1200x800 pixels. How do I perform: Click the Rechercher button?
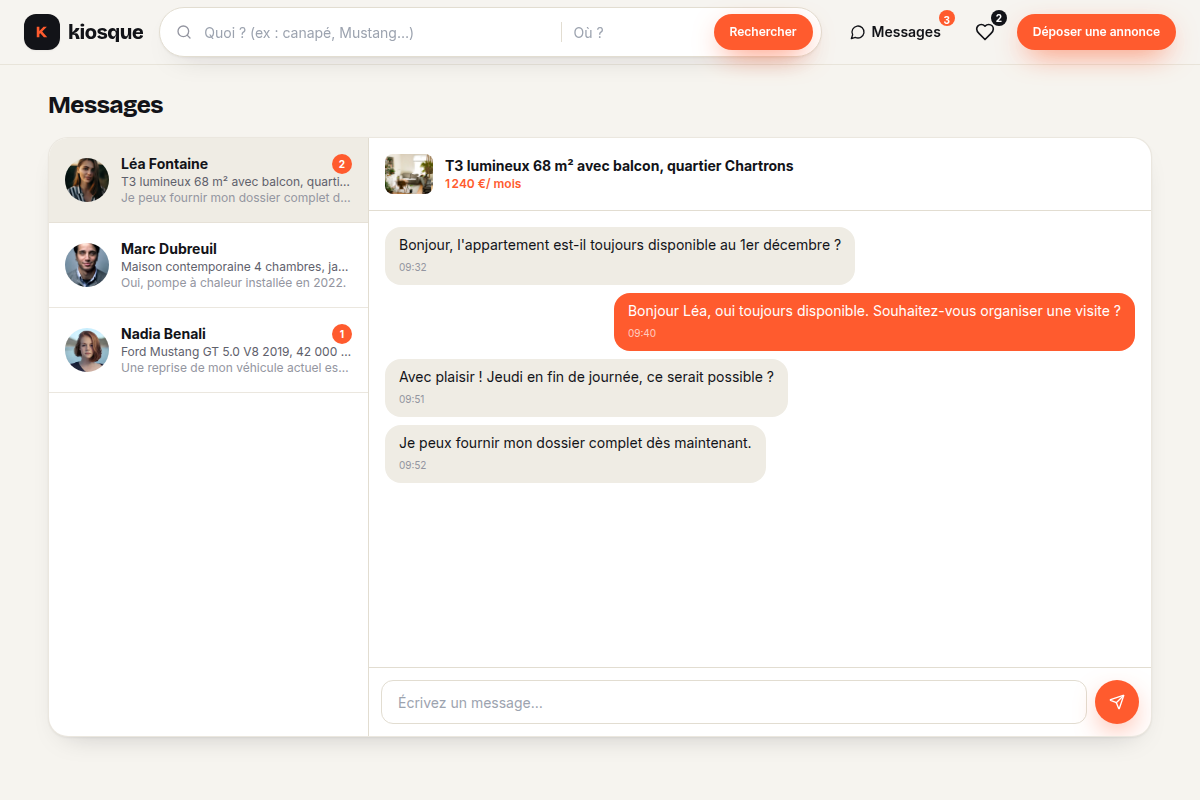(763, 32)
